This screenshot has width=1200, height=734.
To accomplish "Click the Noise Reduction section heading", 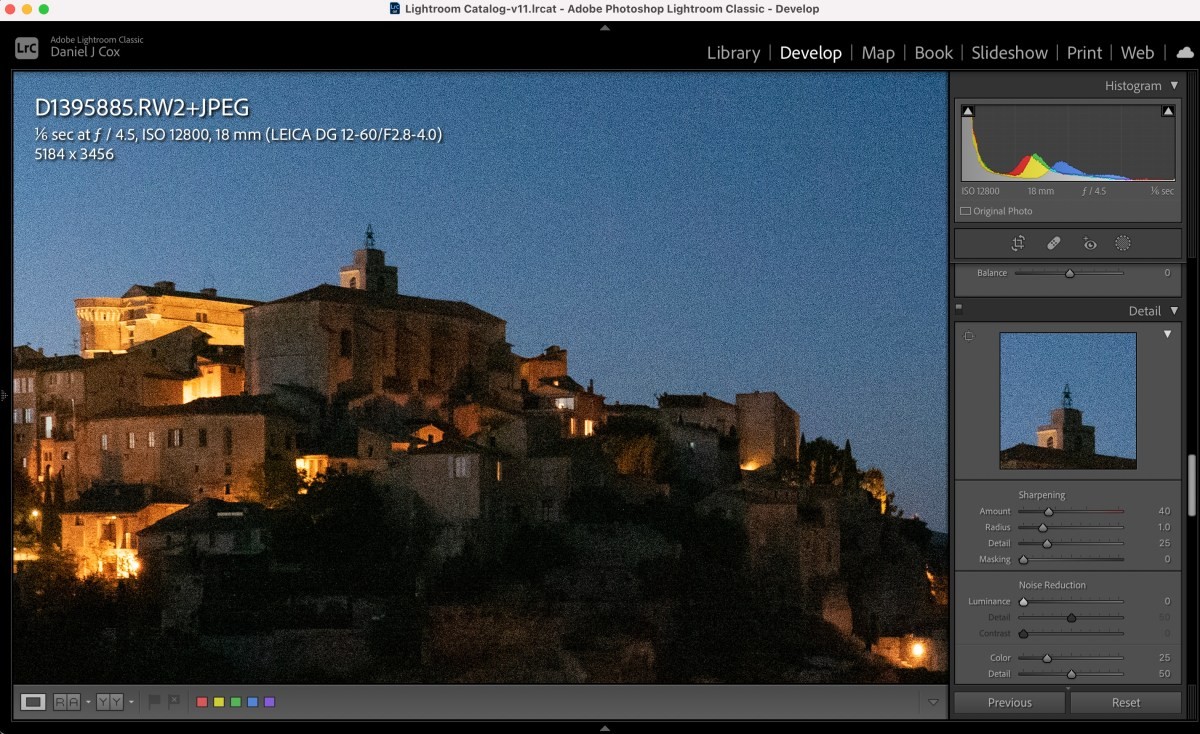I will click(1052, 585).
